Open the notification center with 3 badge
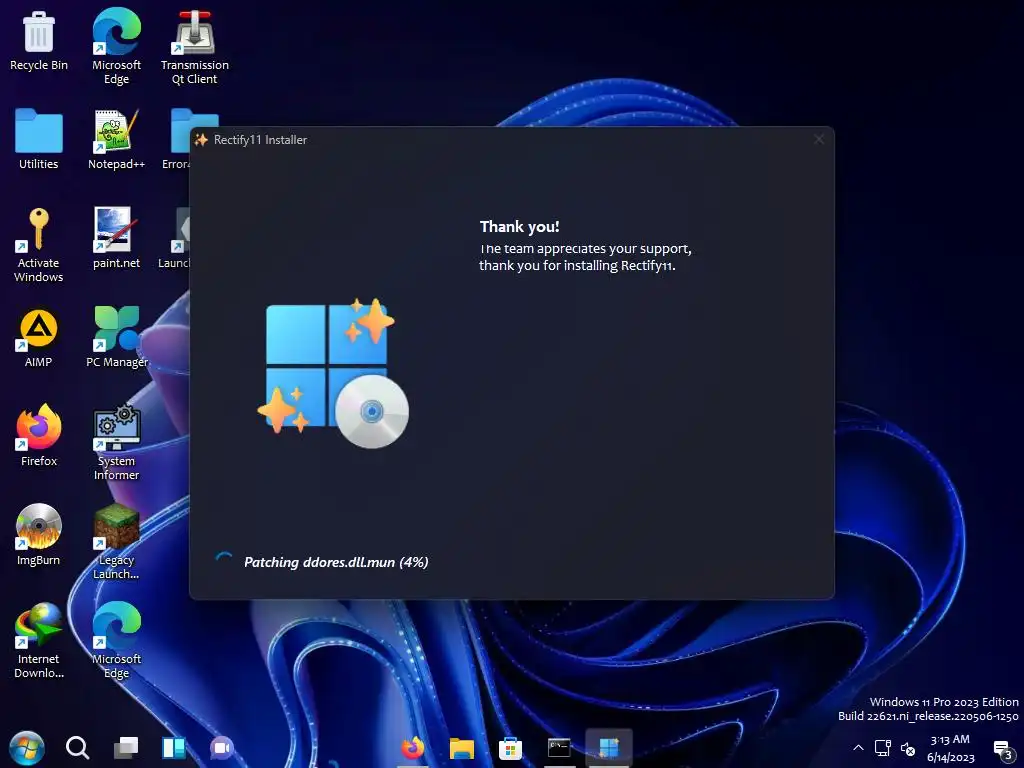1024x768 pixels. [1002, 750]
